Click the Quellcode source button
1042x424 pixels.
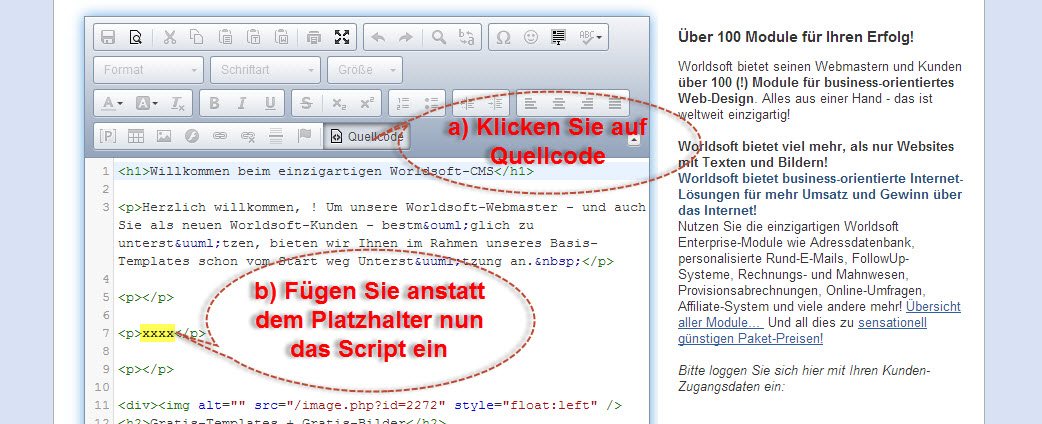click(367, 136)
